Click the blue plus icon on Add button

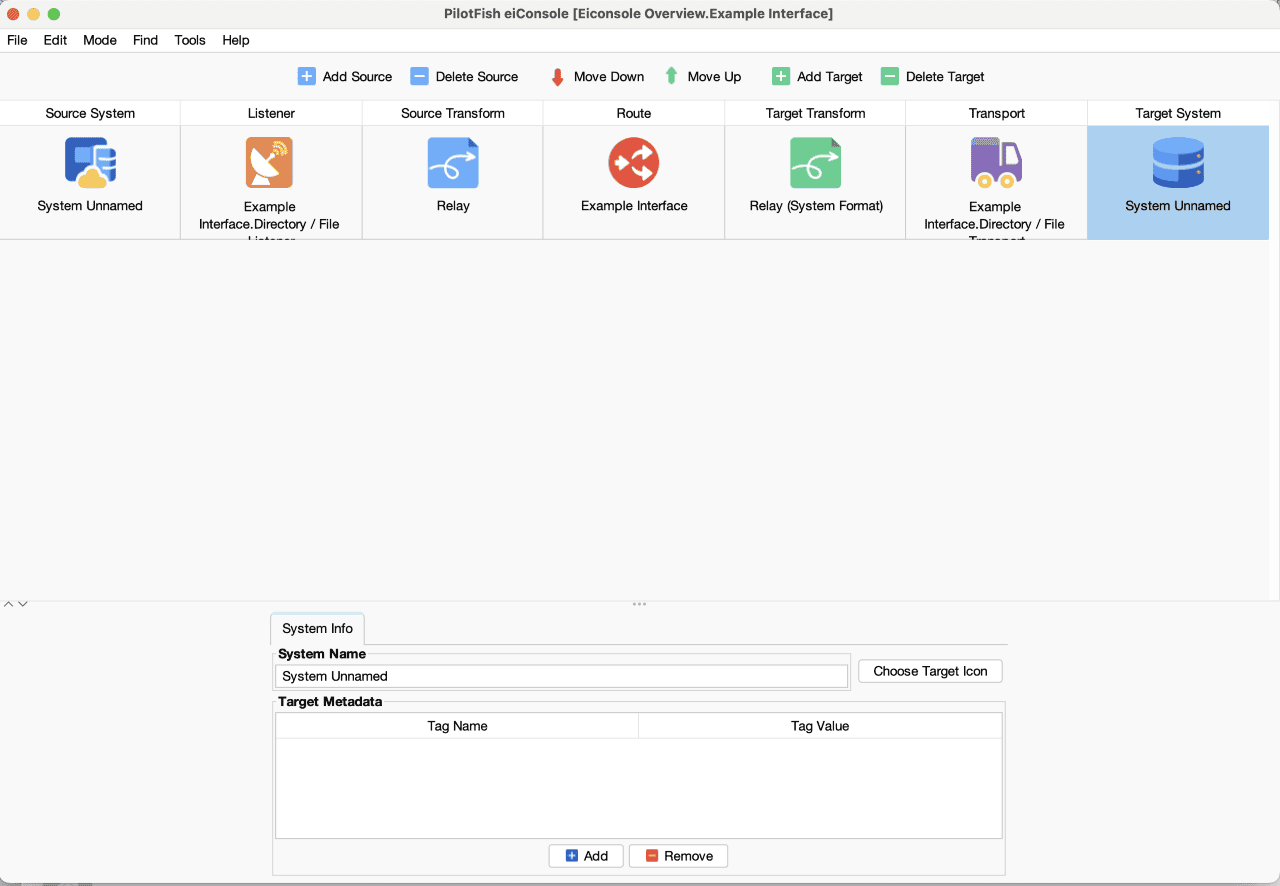[572, 856]
